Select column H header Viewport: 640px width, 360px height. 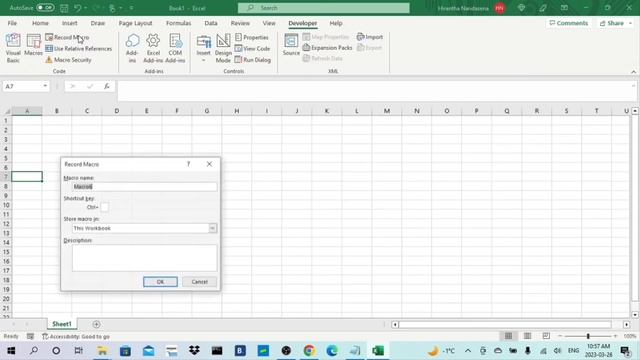(x=237, y=111)
